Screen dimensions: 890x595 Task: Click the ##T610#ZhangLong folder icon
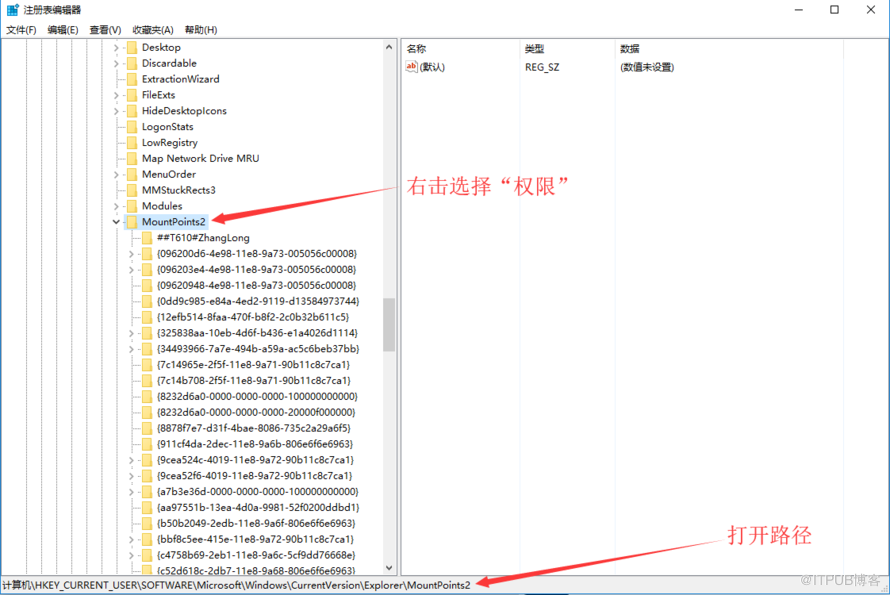pos(147,238)
